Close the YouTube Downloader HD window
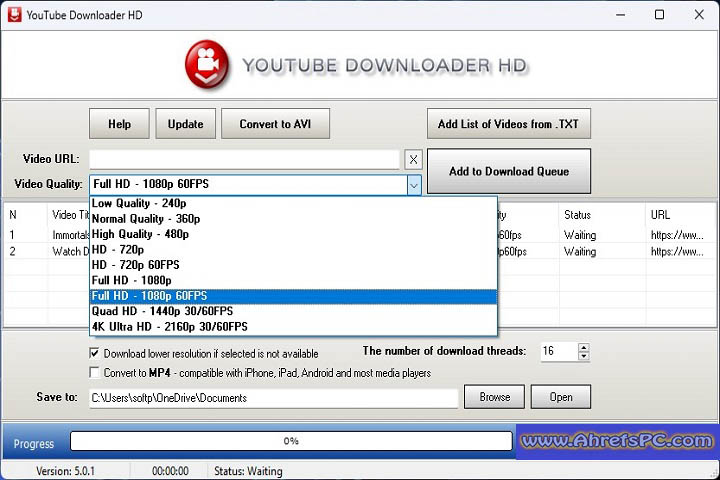 coord(699,15)
